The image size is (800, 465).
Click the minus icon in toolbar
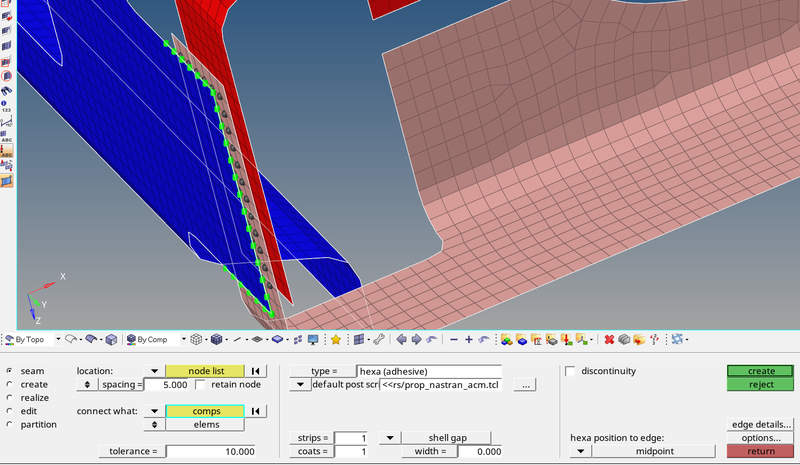454,340
